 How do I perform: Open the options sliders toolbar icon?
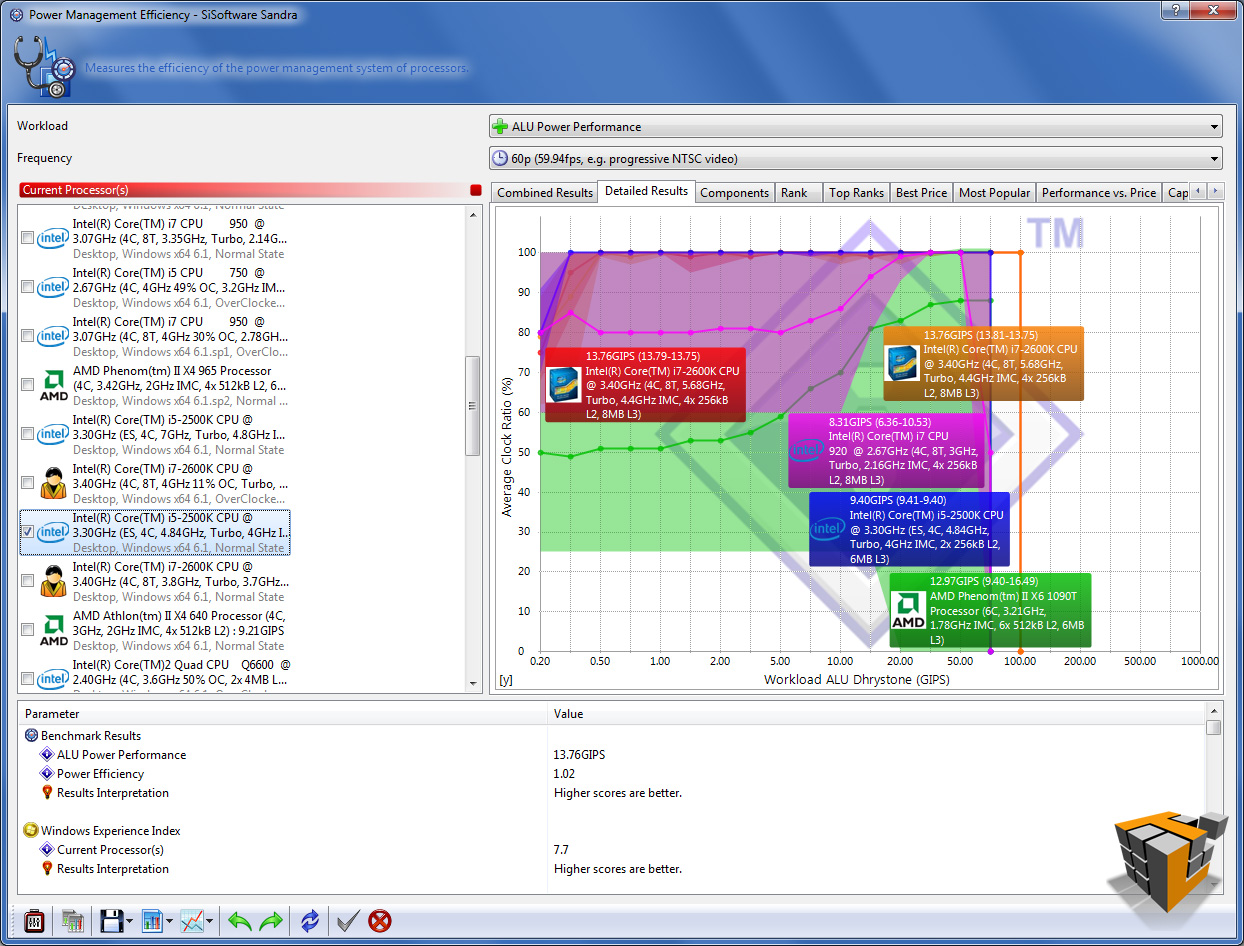[x=33, y=921]
